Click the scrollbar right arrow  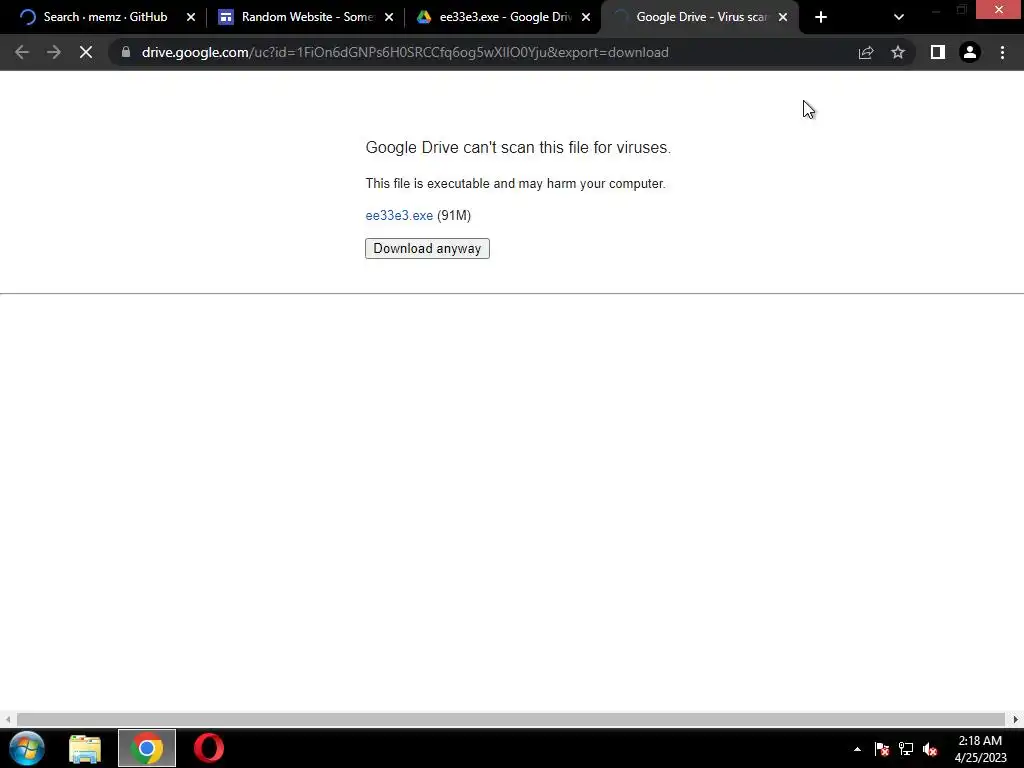tap(1016, 719)
